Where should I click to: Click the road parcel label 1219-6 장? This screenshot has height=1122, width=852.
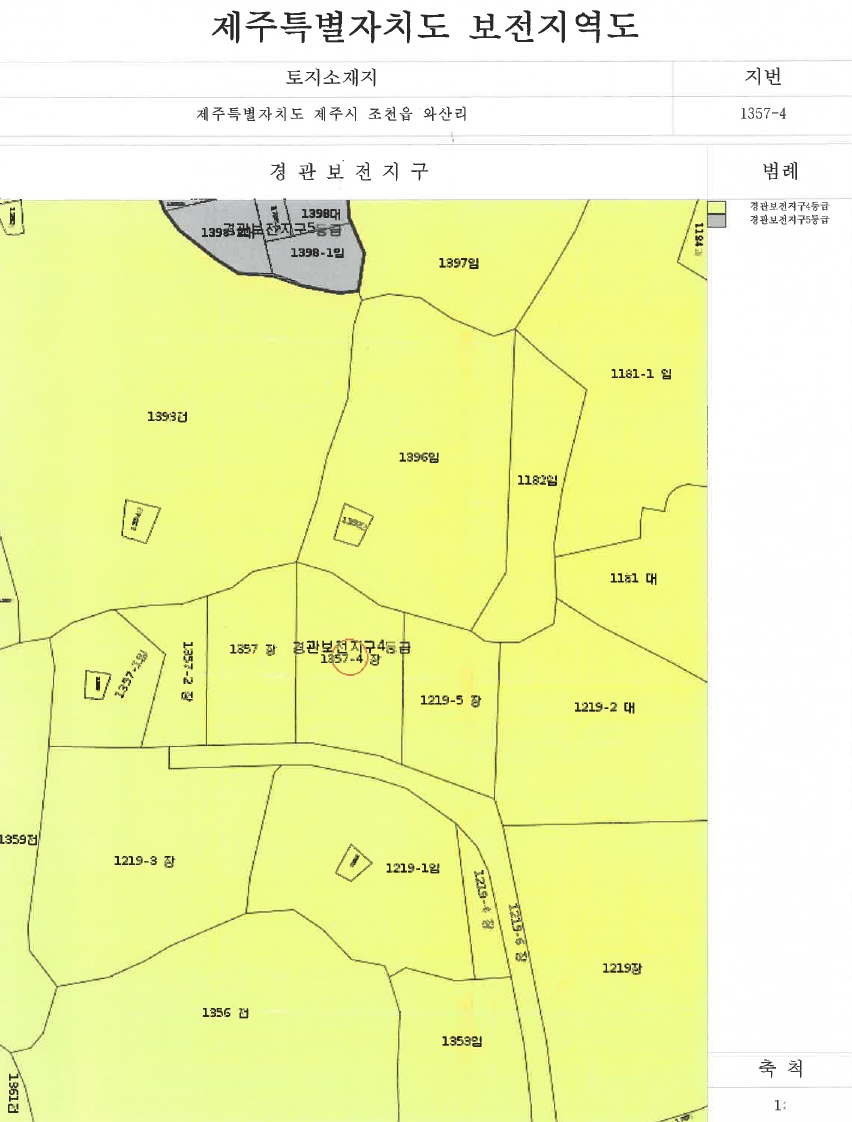point(518,934)
